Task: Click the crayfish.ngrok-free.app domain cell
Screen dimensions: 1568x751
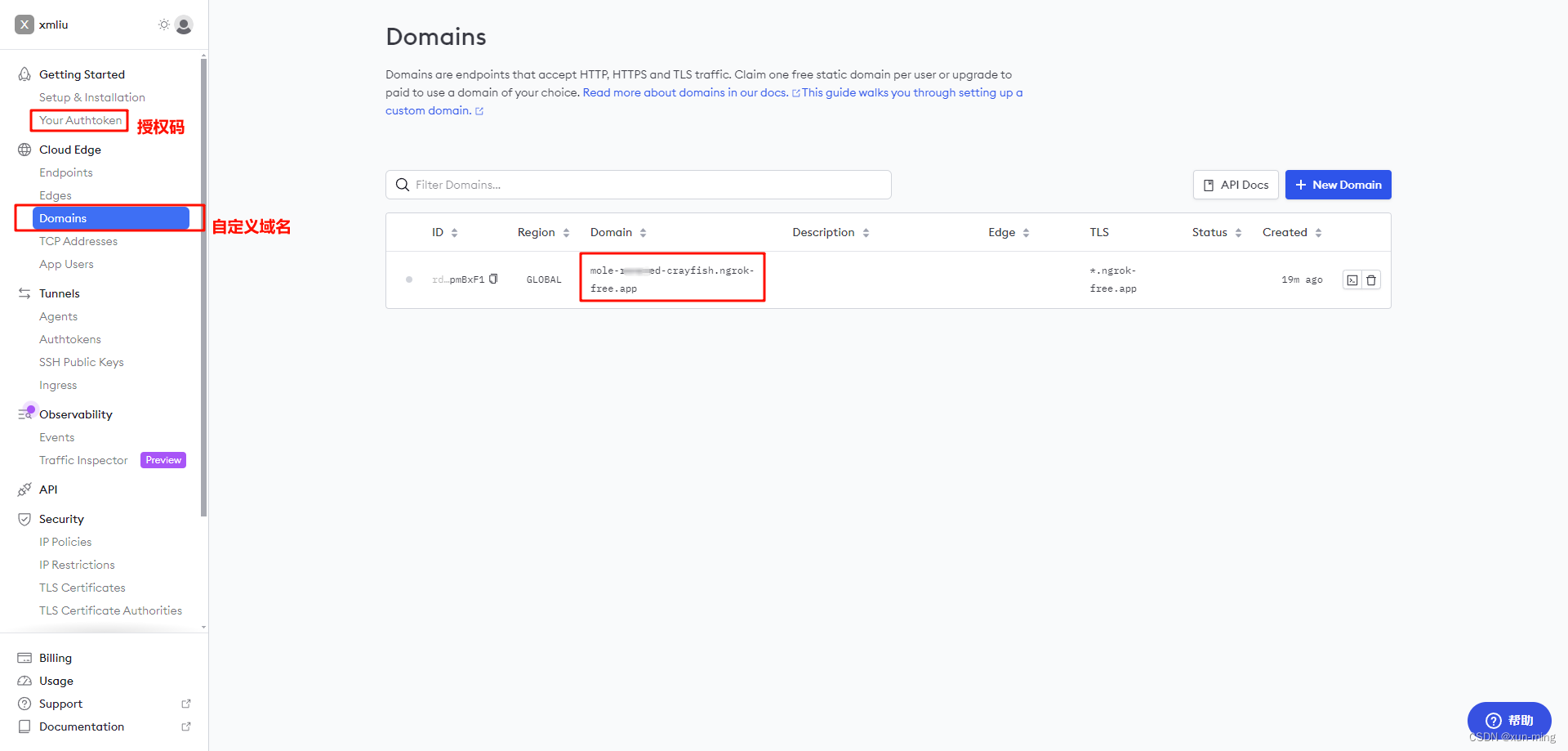Action: pos(672,279)
